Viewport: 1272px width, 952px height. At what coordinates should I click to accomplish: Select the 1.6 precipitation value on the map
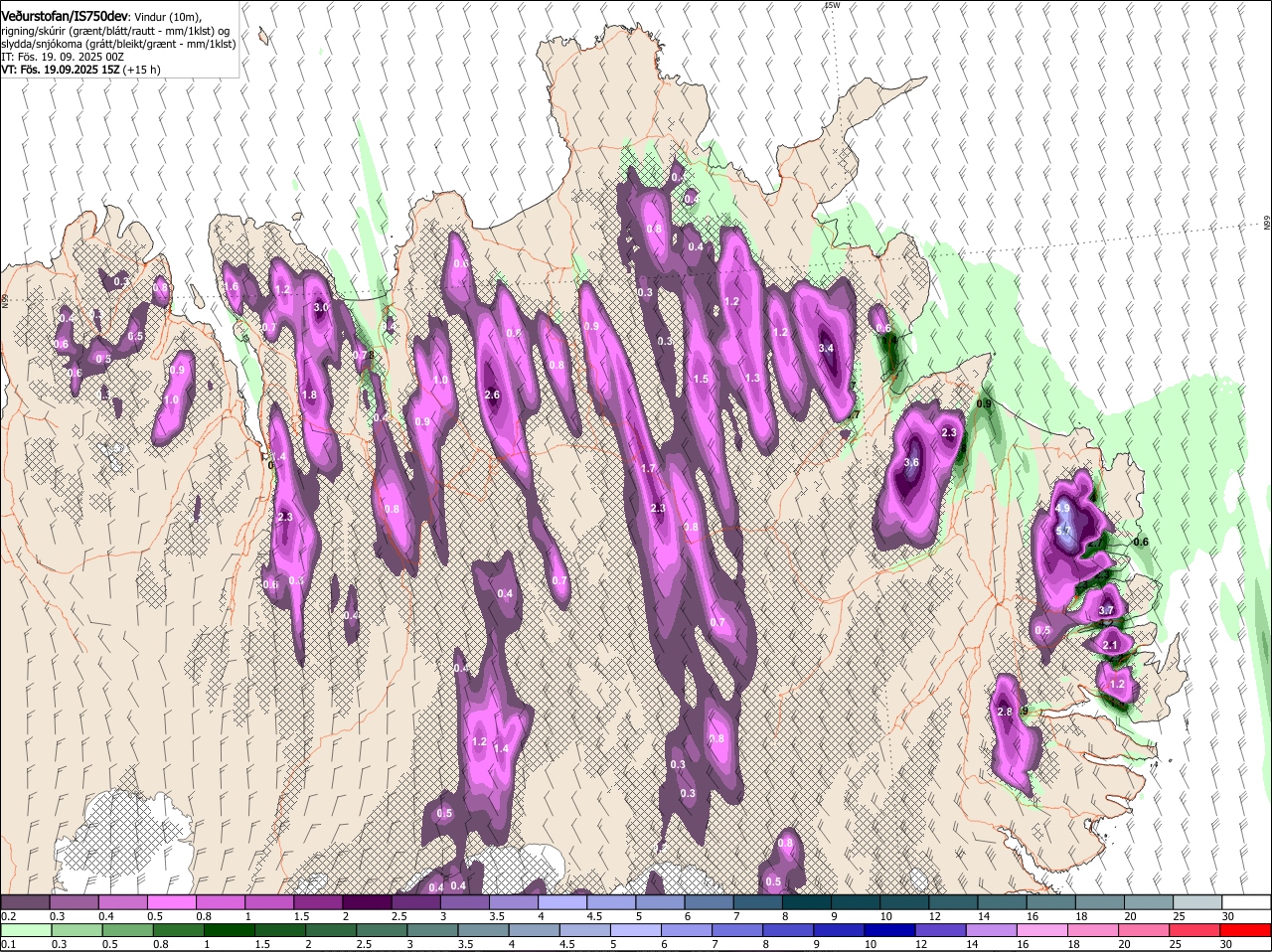pyautogui.click(x=231, y=287)
